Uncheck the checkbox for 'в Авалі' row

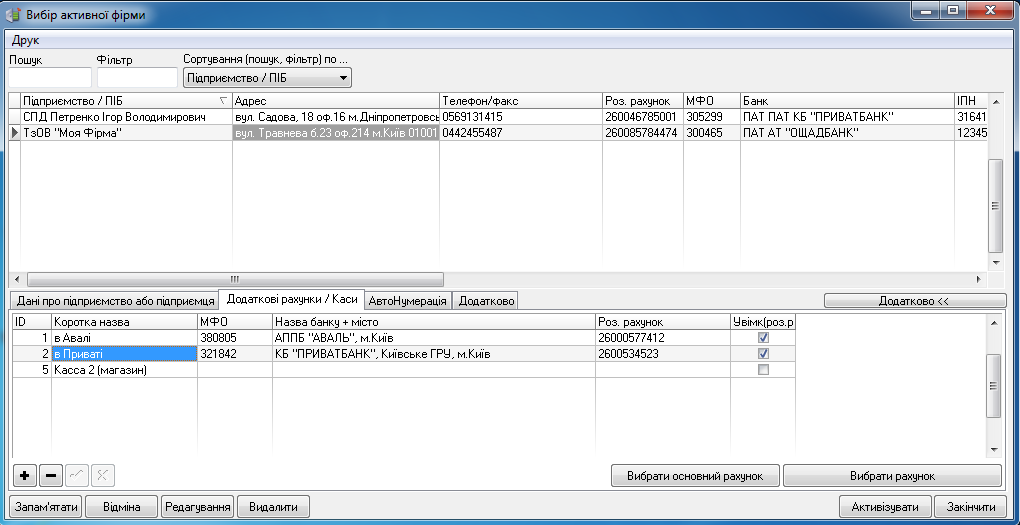point(763,338)
